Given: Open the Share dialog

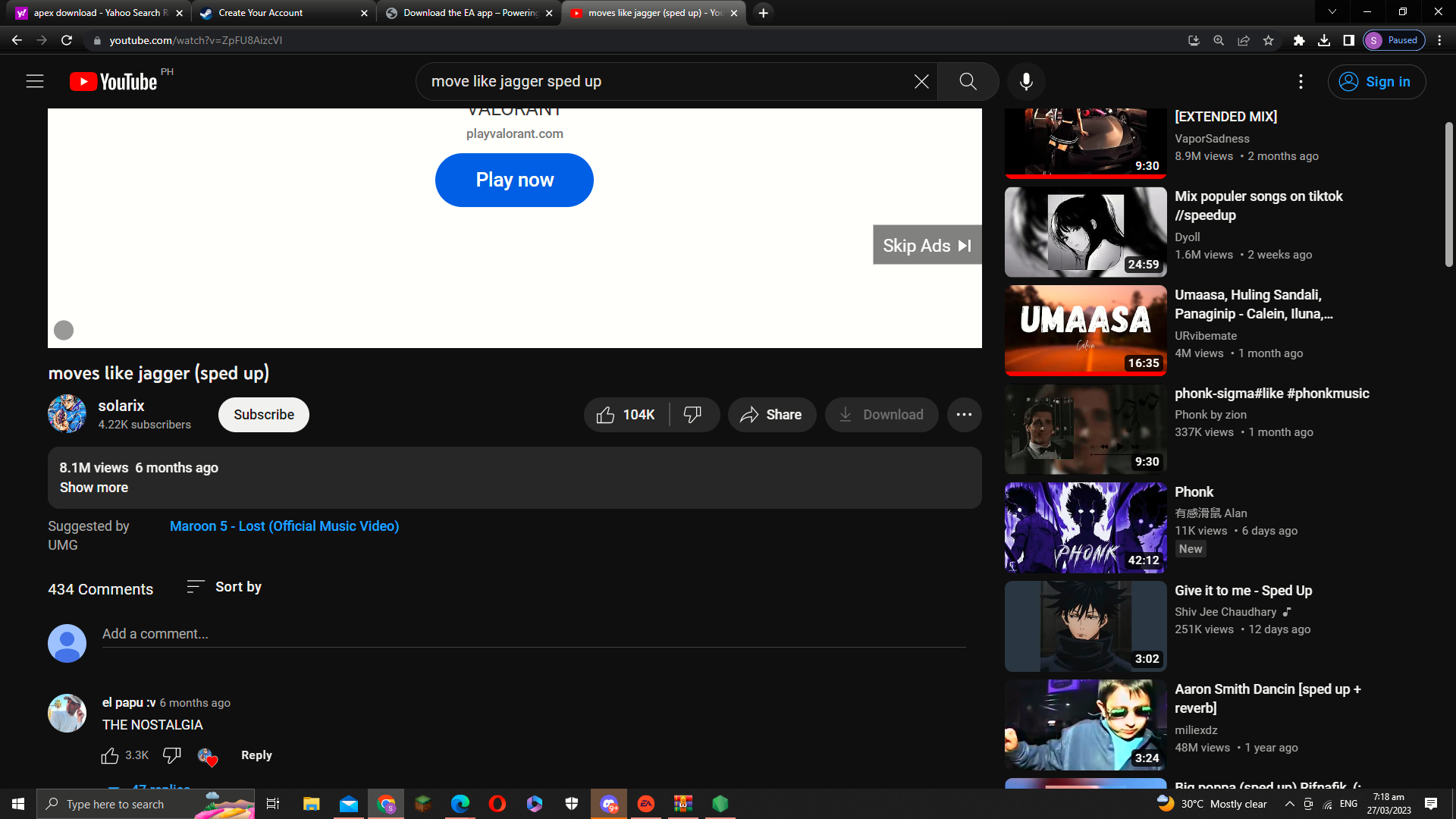Looking at the screenshot, I should [x=771, y=415].
